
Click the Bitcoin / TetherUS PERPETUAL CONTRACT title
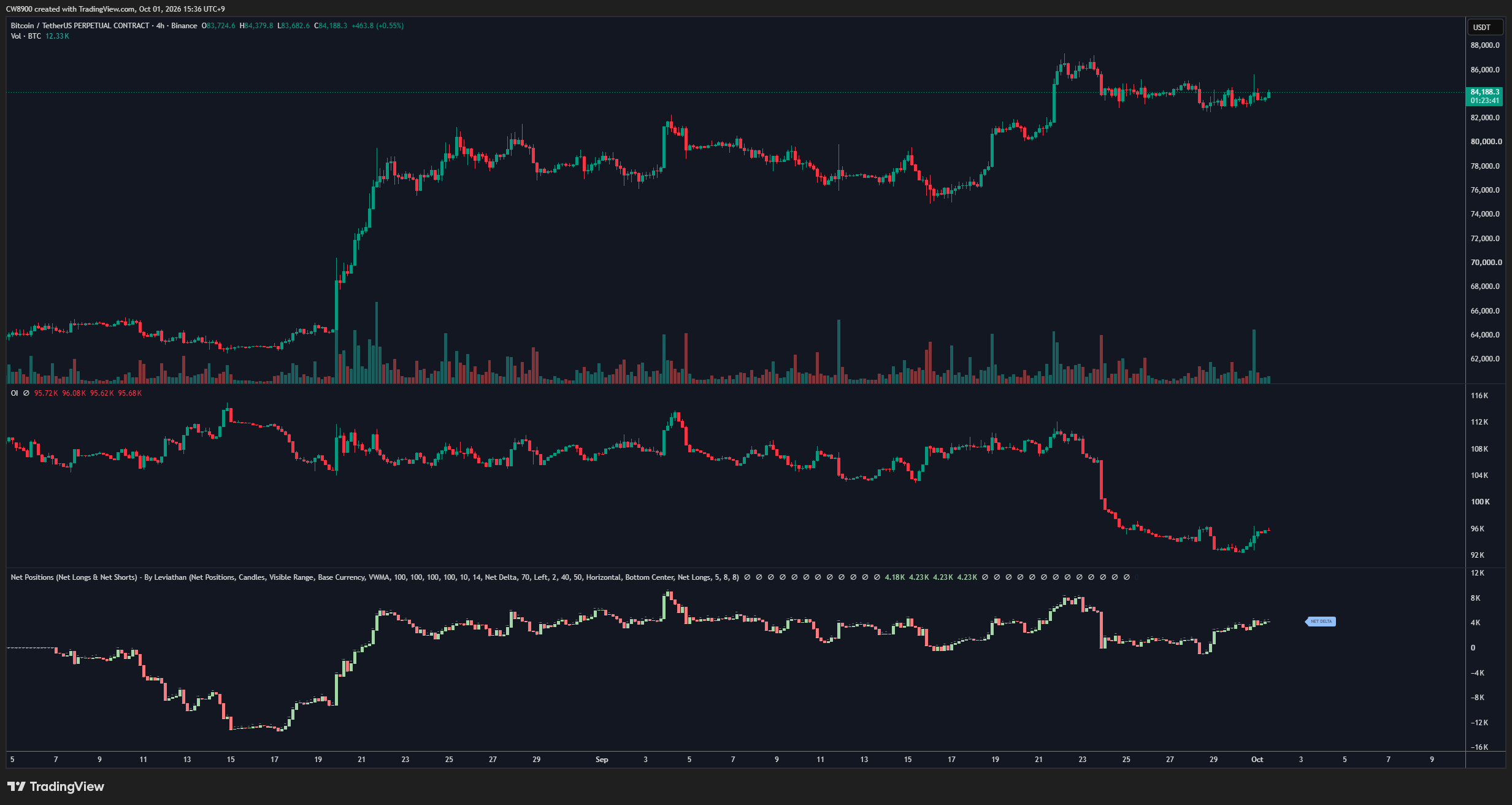point(80,26)
